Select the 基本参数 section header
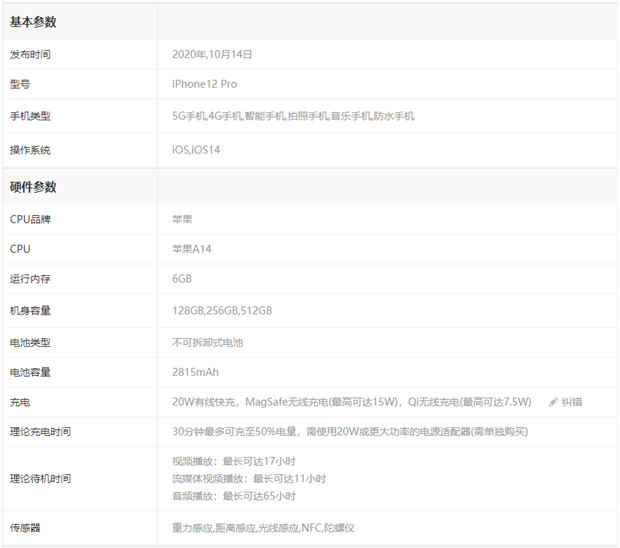Viewport: 620px width, 548px height. (33, 22)
